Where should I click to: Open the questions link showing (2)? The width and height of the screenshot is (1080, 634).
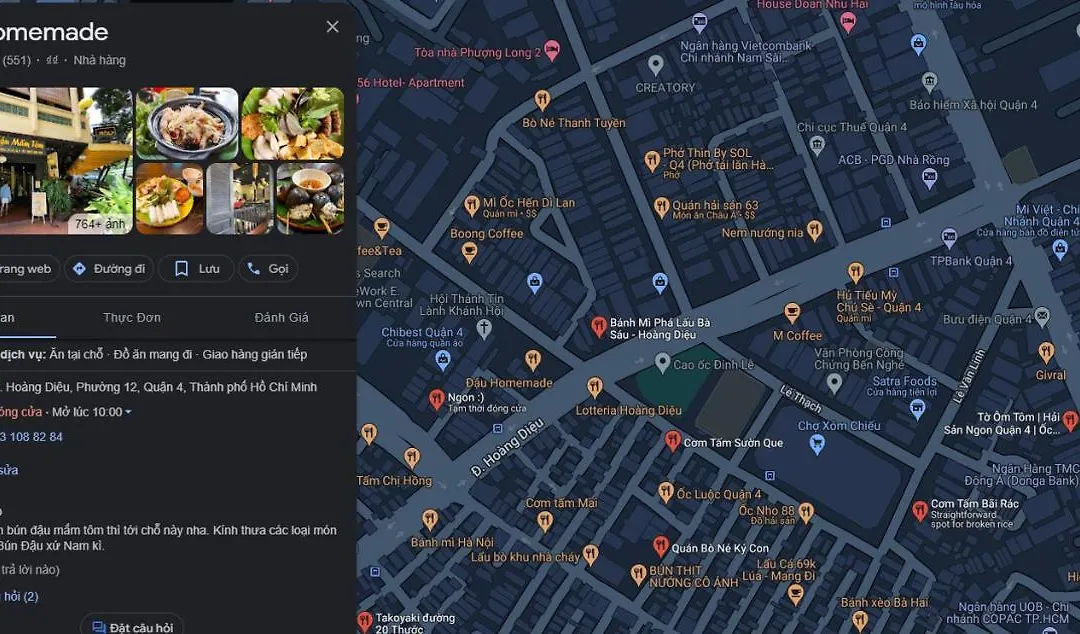[x=19, y=597]
